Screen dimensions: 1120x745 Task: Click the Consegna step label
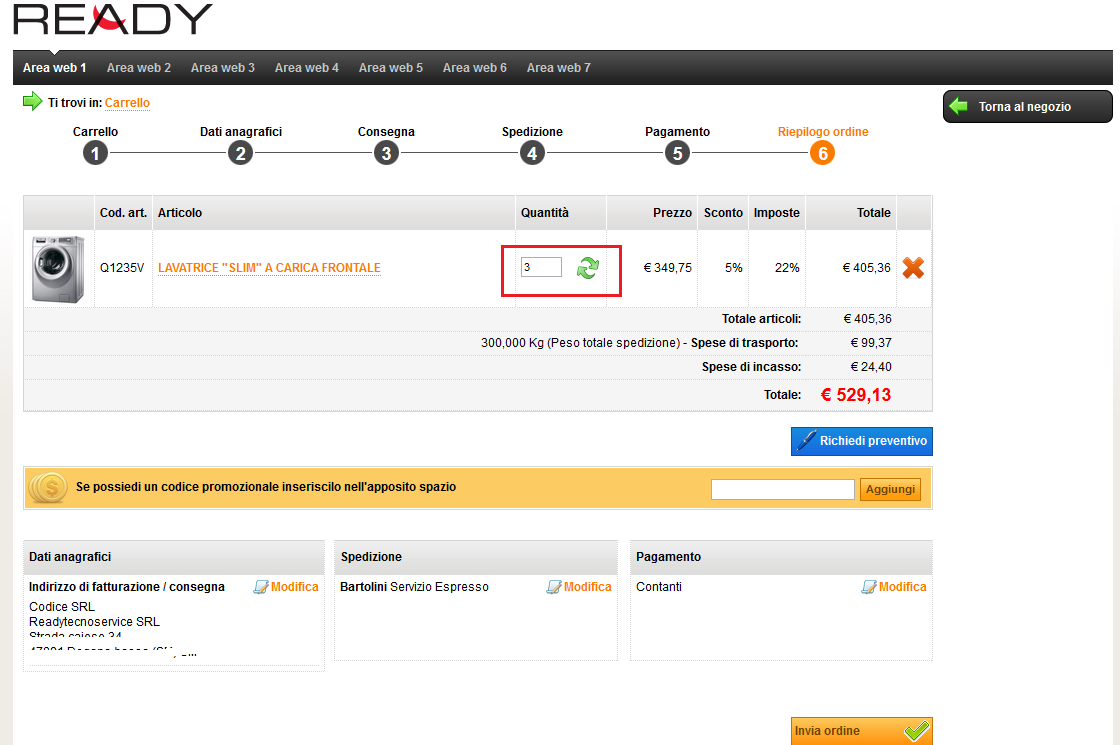coord(386,131)
